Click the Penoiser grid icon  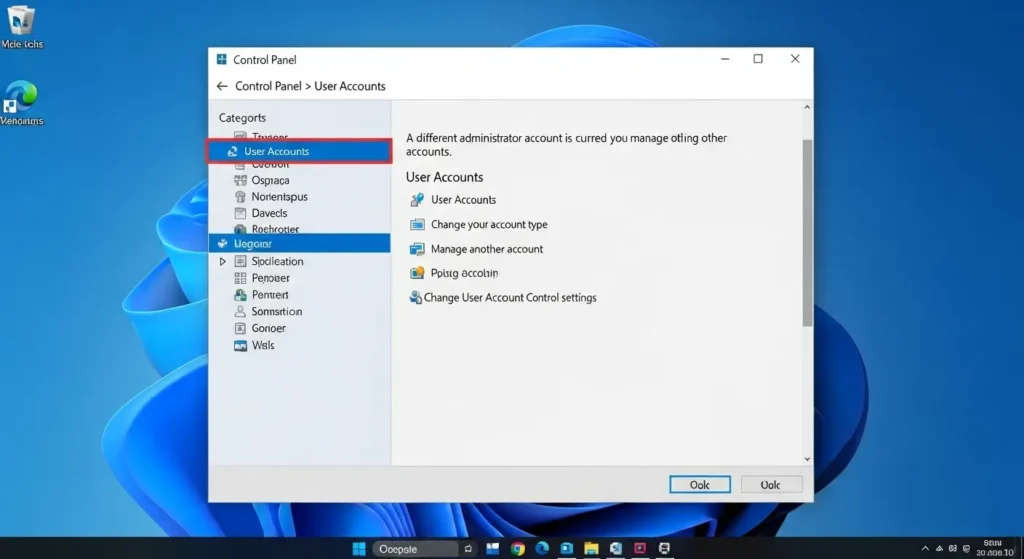pyautogui.click(x=240, y=278)
